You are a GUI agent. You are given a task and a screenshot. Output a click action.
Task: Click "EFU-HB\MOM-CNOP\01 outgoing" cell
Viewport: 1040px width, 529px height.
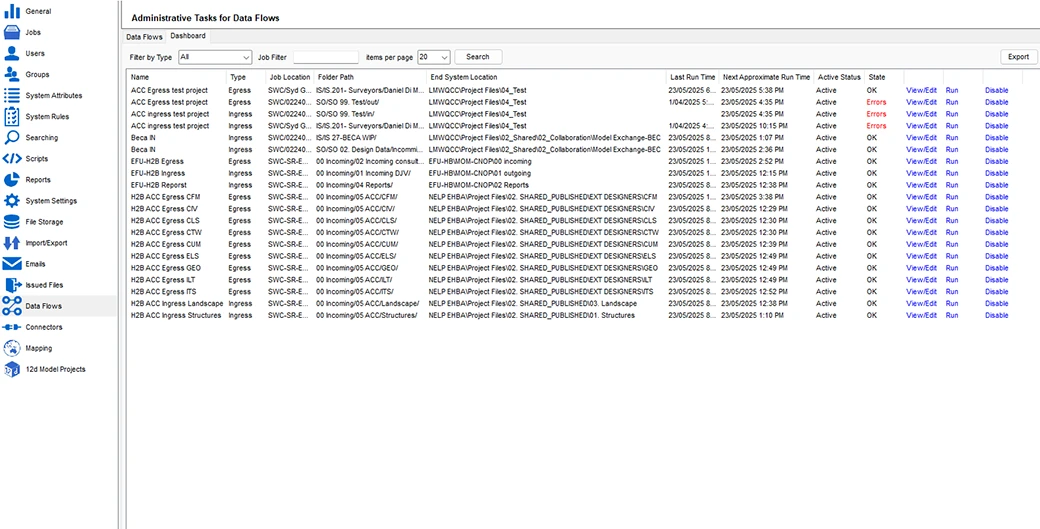pyautogui.click(x=478, y=174)
